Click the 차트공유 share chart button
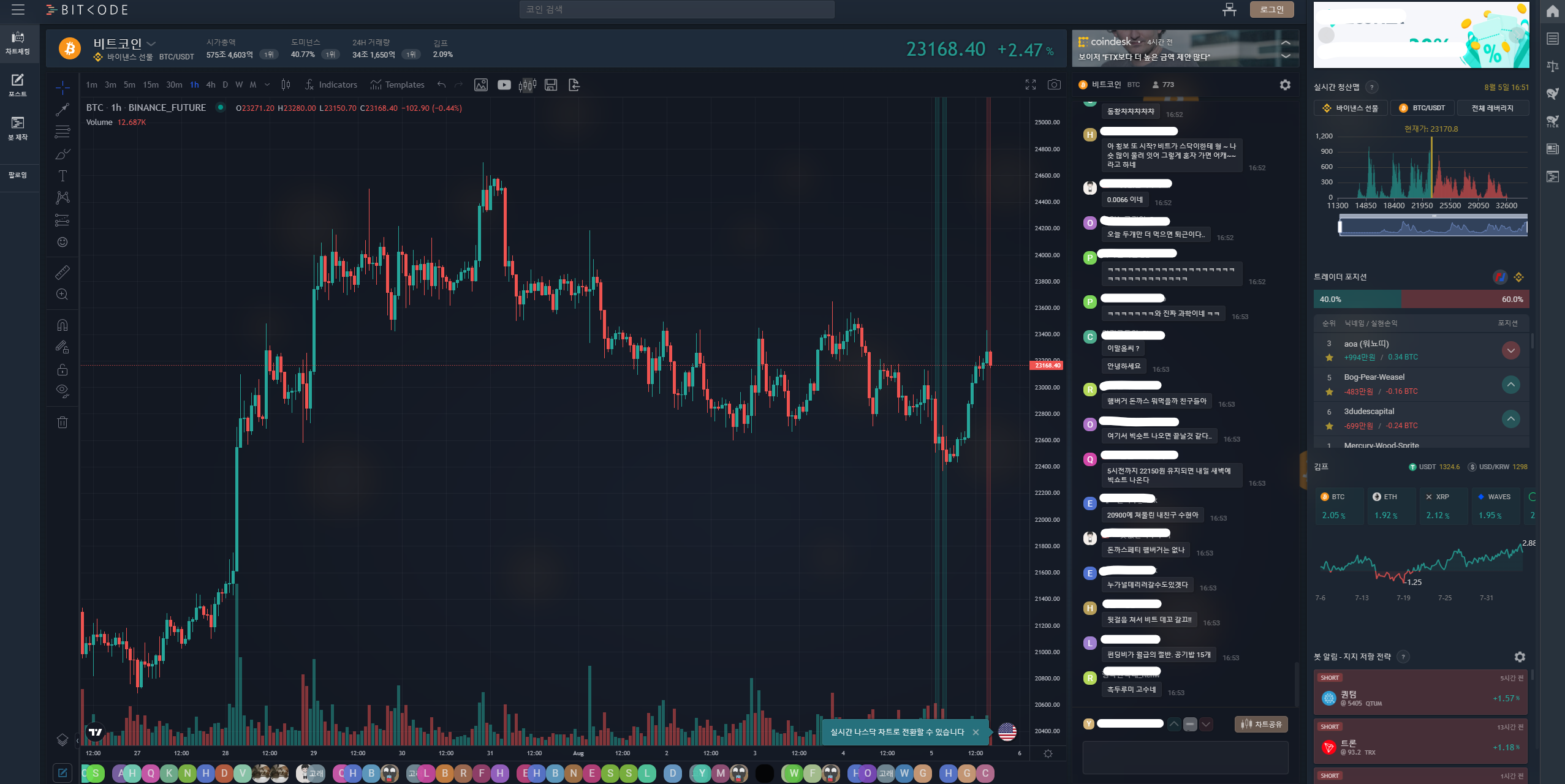This screenshot has height=784, width=1565. [1261, 724]
